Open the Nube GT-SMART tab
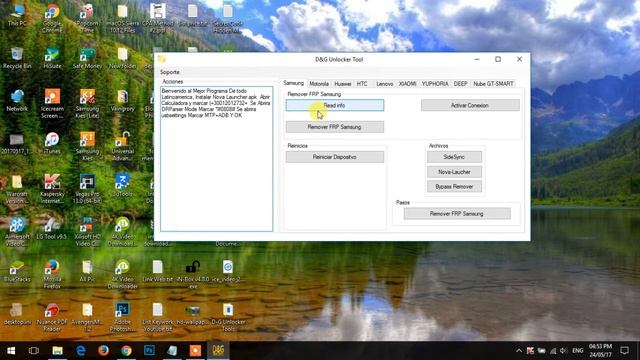Image resolution: width=640 pixels, height=360 pixels. pos(493,84)
